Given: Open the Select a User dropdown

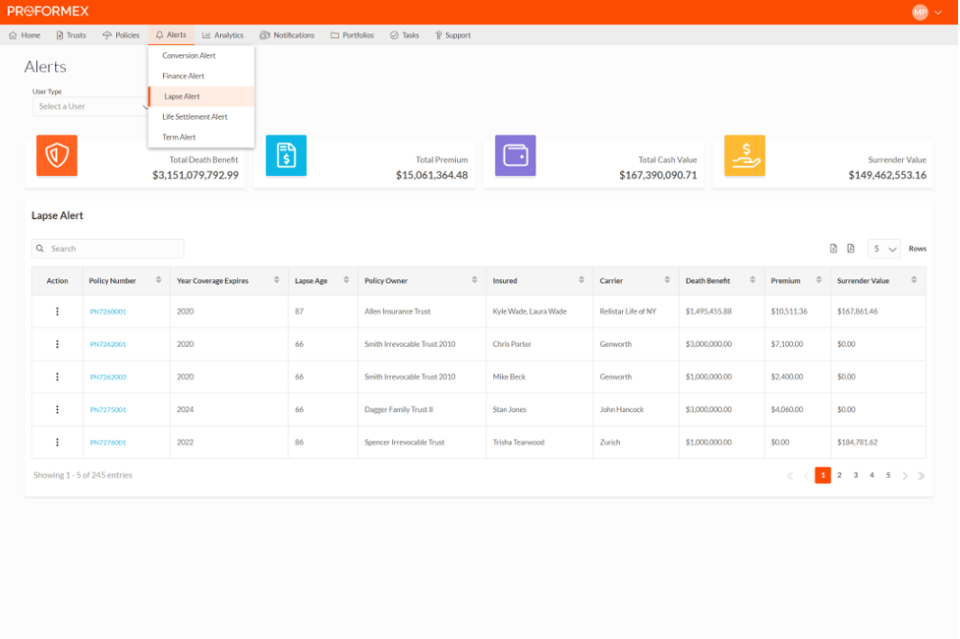Looking at the screenshot, I should pos(90,106).
